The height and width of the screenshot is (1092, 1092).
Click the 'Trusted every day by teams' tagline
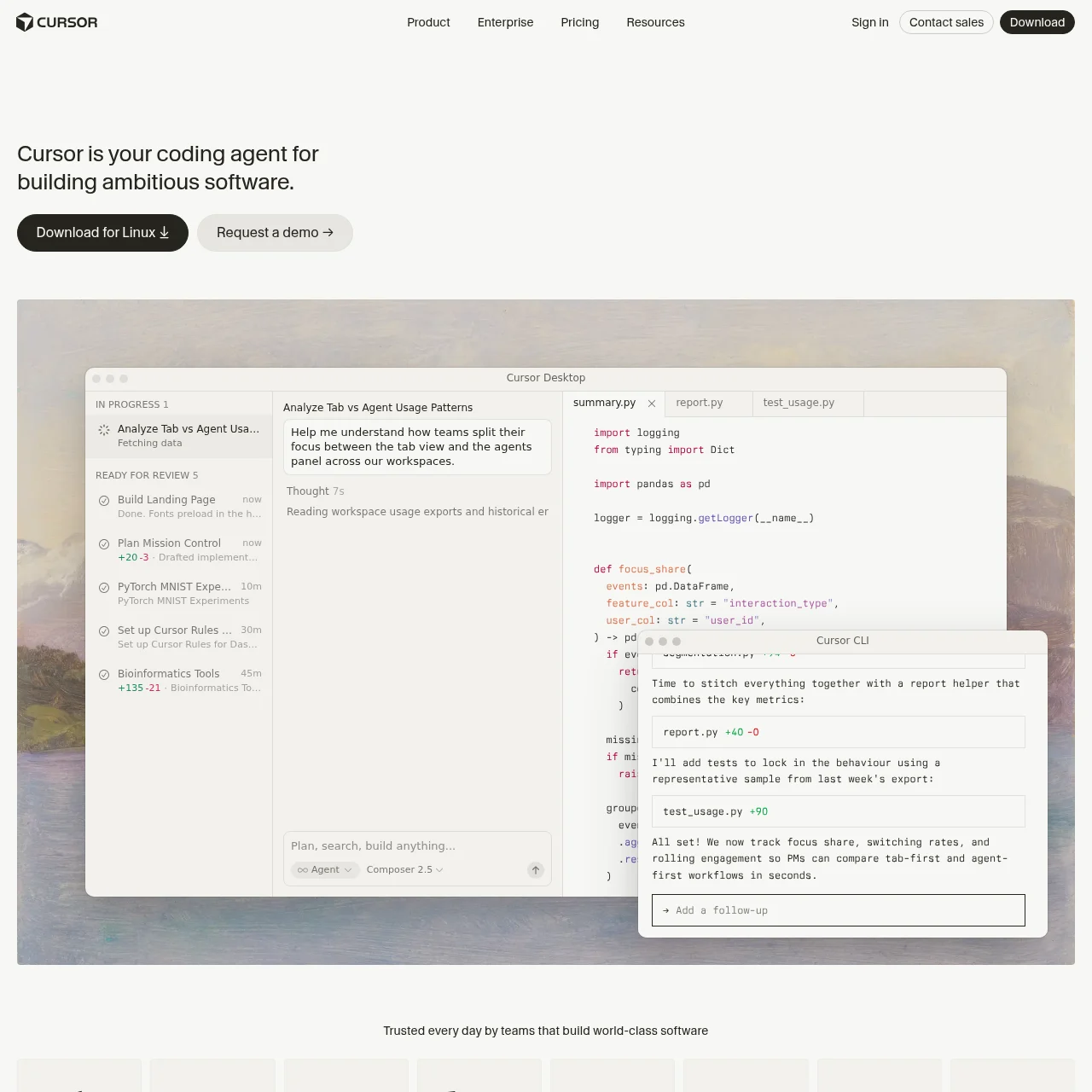[546, 1031]
